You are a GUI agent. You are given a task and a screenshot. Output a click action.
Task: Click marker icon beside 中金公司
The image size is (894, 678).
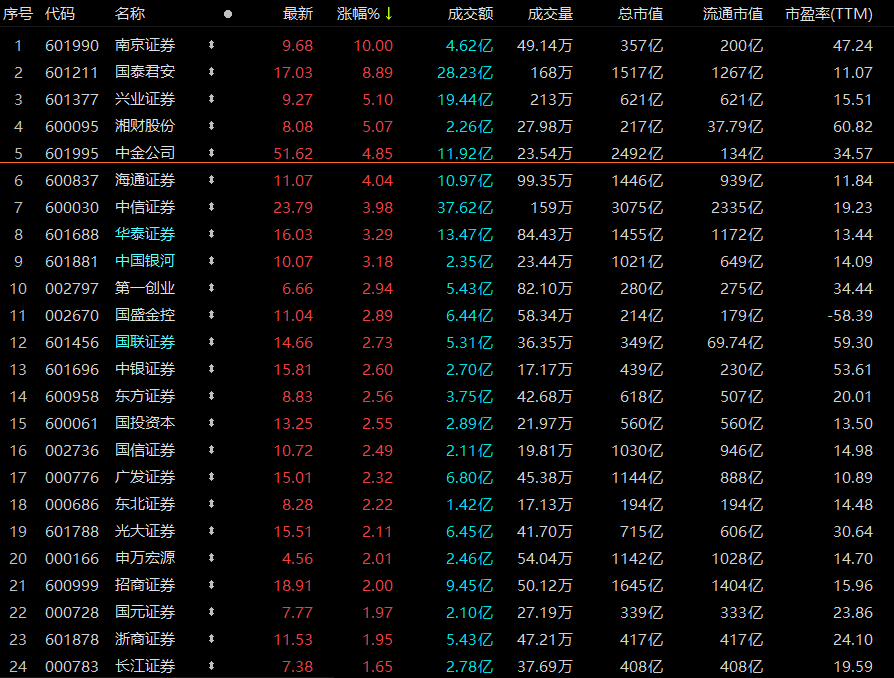(x=212, y=153)
